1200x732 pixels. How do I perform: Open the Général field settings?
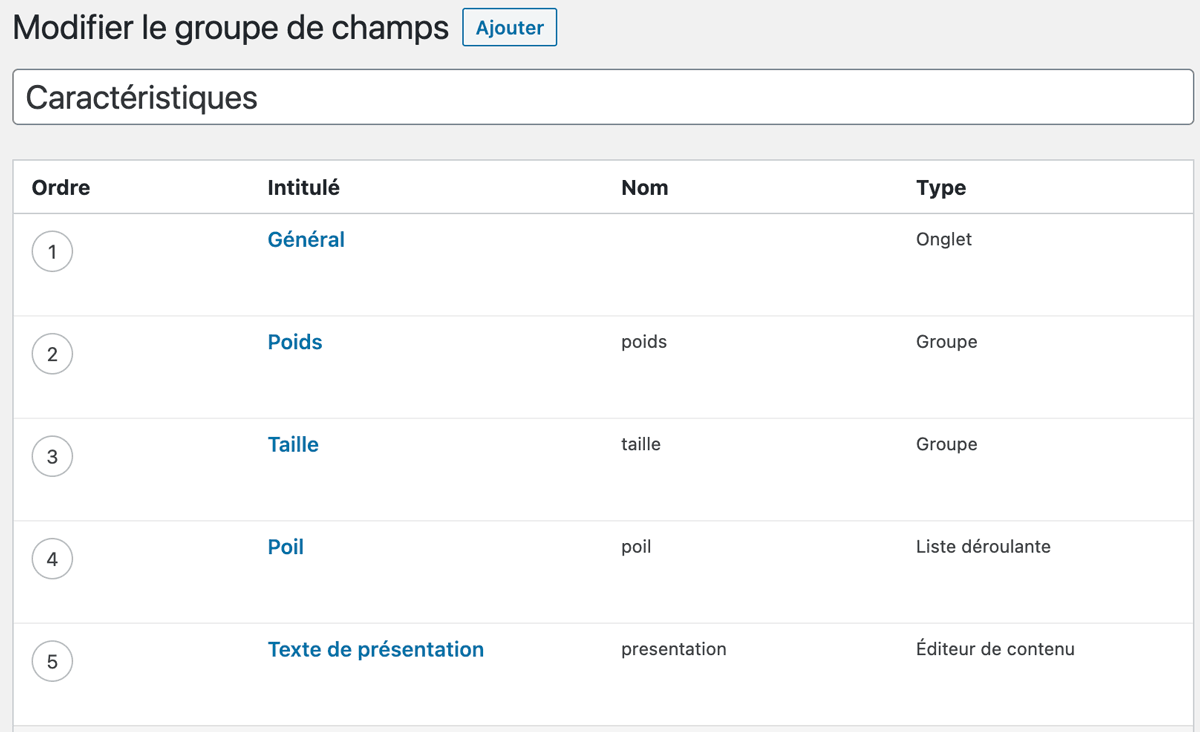click(306, 240)
